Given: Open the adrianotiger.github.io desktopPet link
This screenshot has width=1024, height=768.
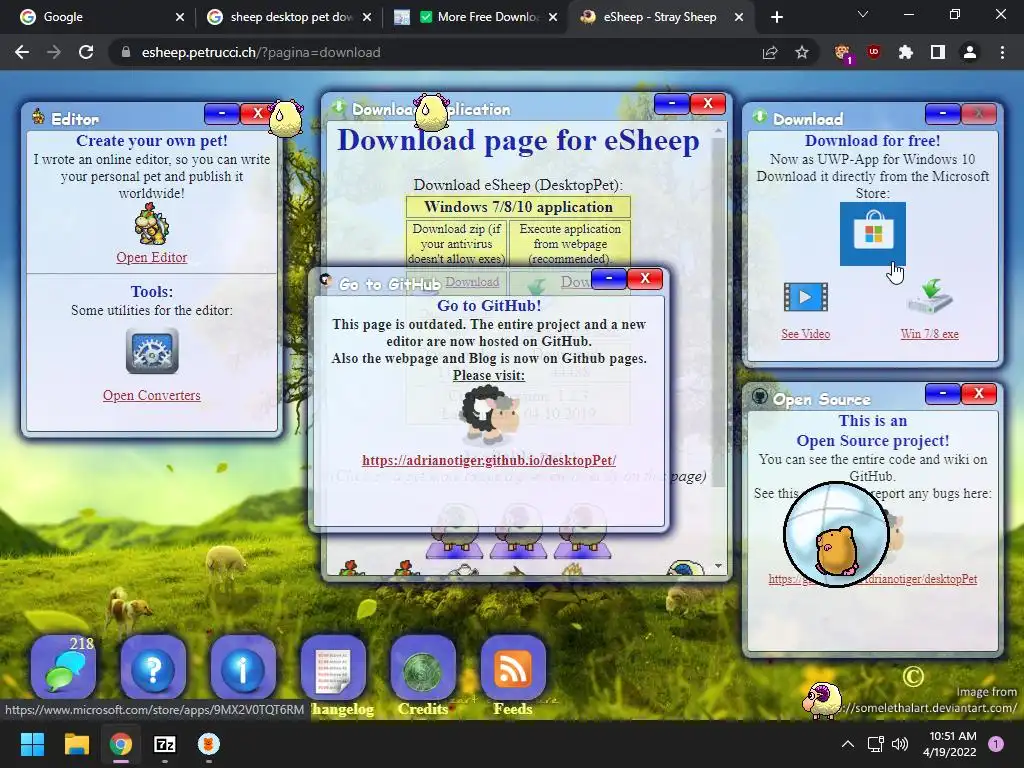Looking at the screenshot, I should (x=489, y=460).
